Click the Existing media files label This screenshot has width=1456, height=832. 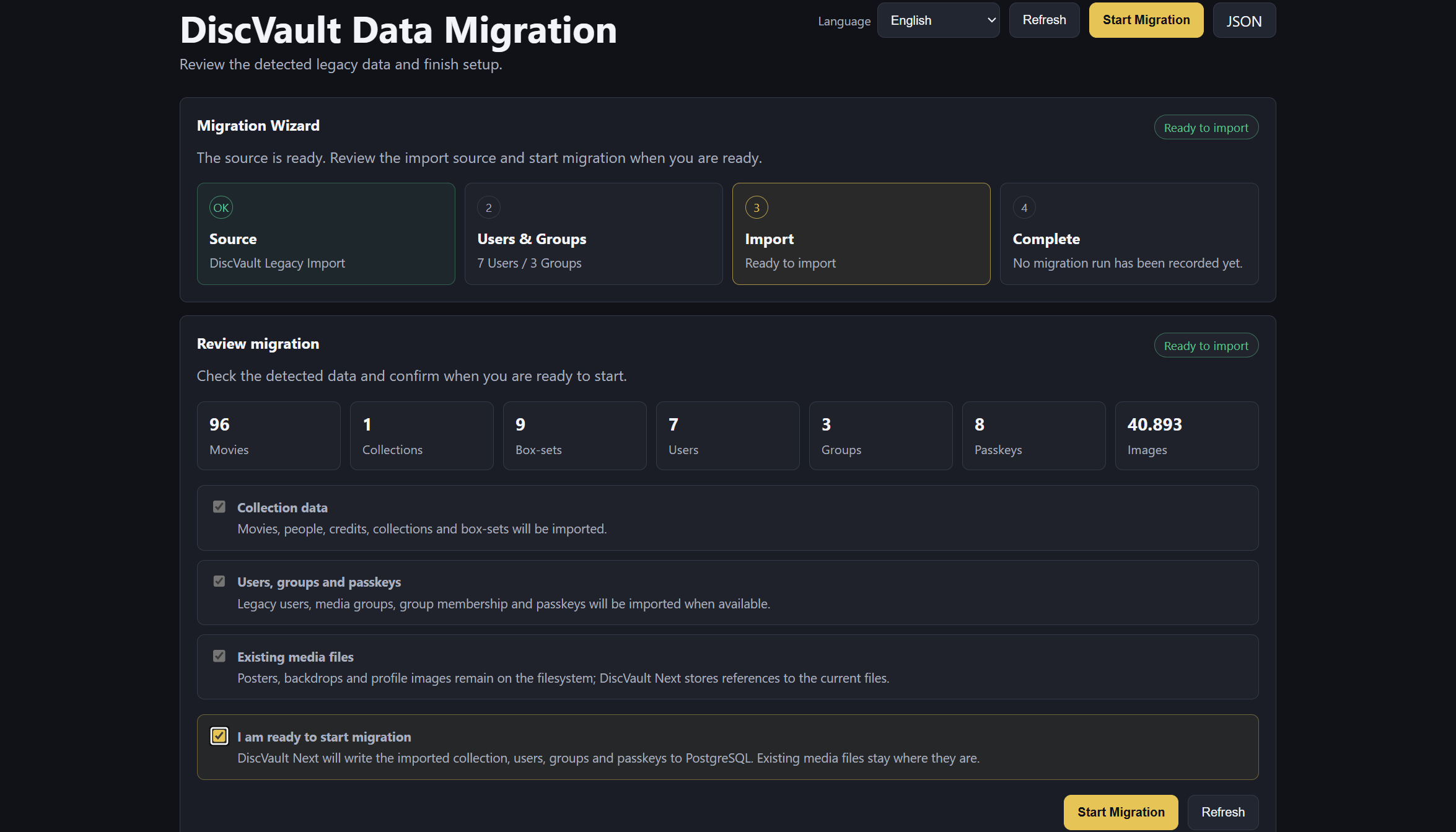coord(296,657)
